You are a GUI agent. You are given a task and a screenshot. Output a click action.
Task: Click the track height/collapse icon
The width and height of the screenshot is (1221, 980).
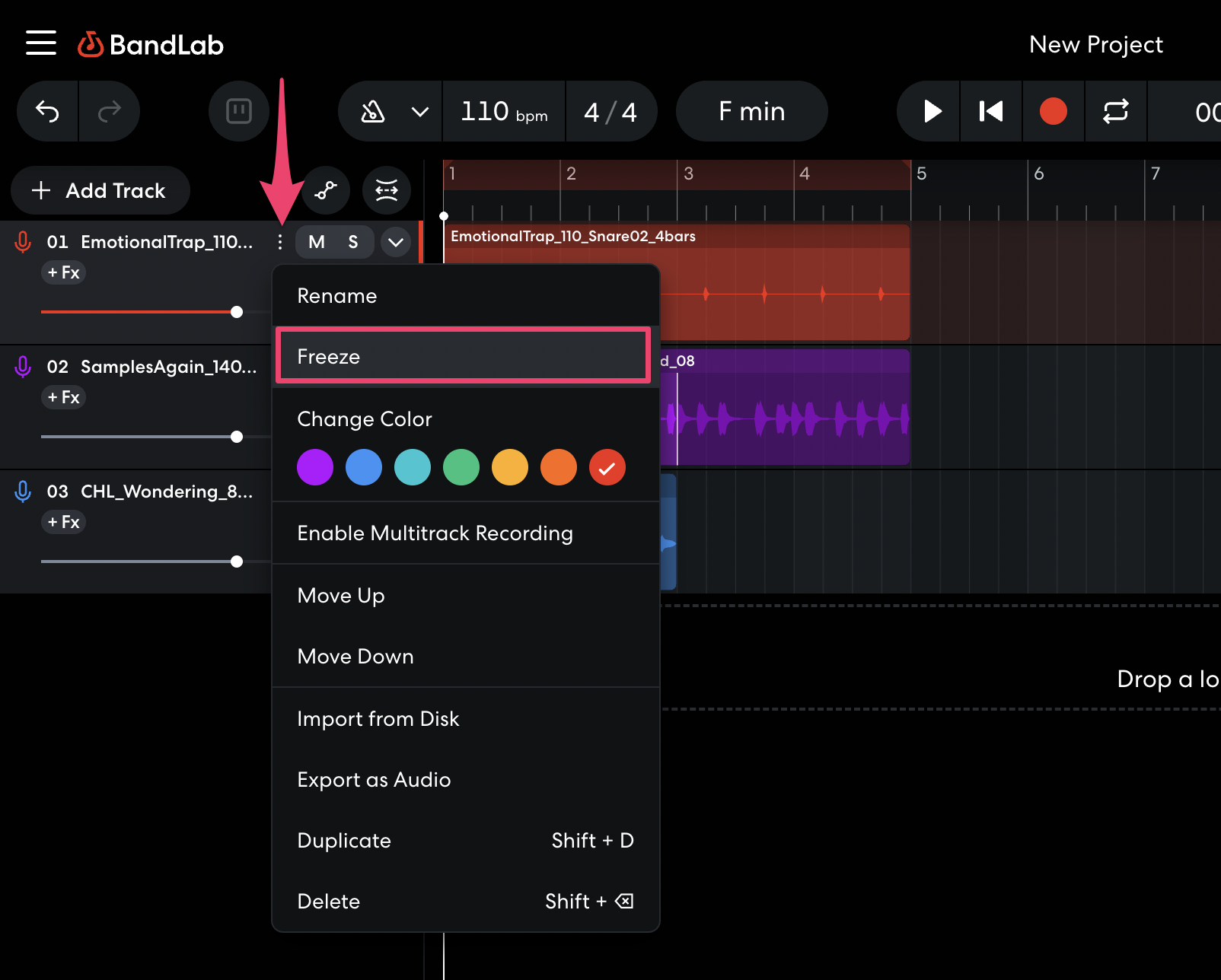coord(387,190)
